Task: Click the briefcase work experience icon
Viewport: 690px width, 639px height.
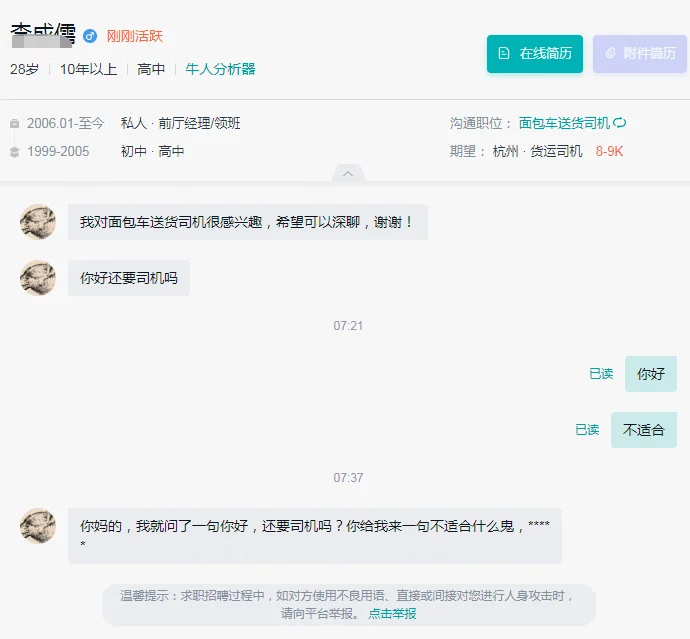Action: point(15,124)
